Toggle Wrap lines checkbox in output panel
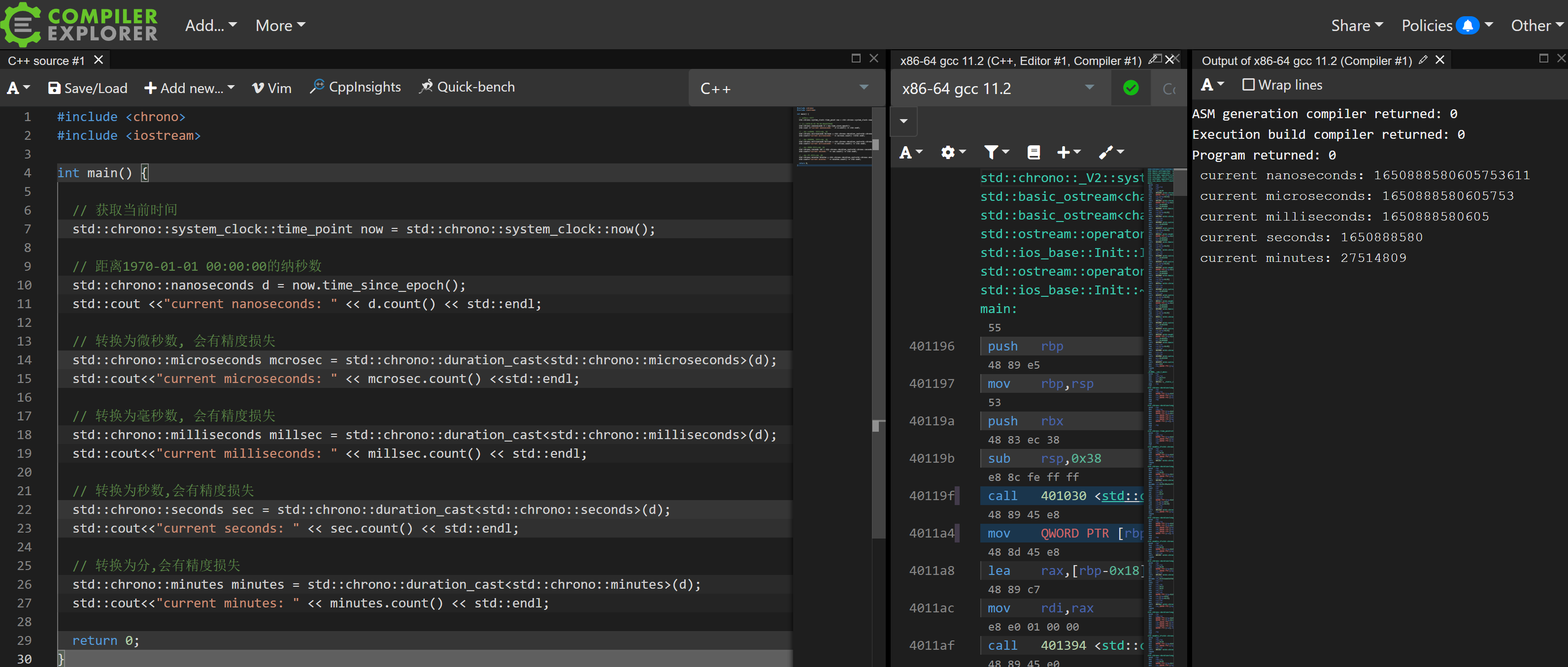This screenshot has width=1568, height=667. pyautogui.click(x=1247, y=84)
